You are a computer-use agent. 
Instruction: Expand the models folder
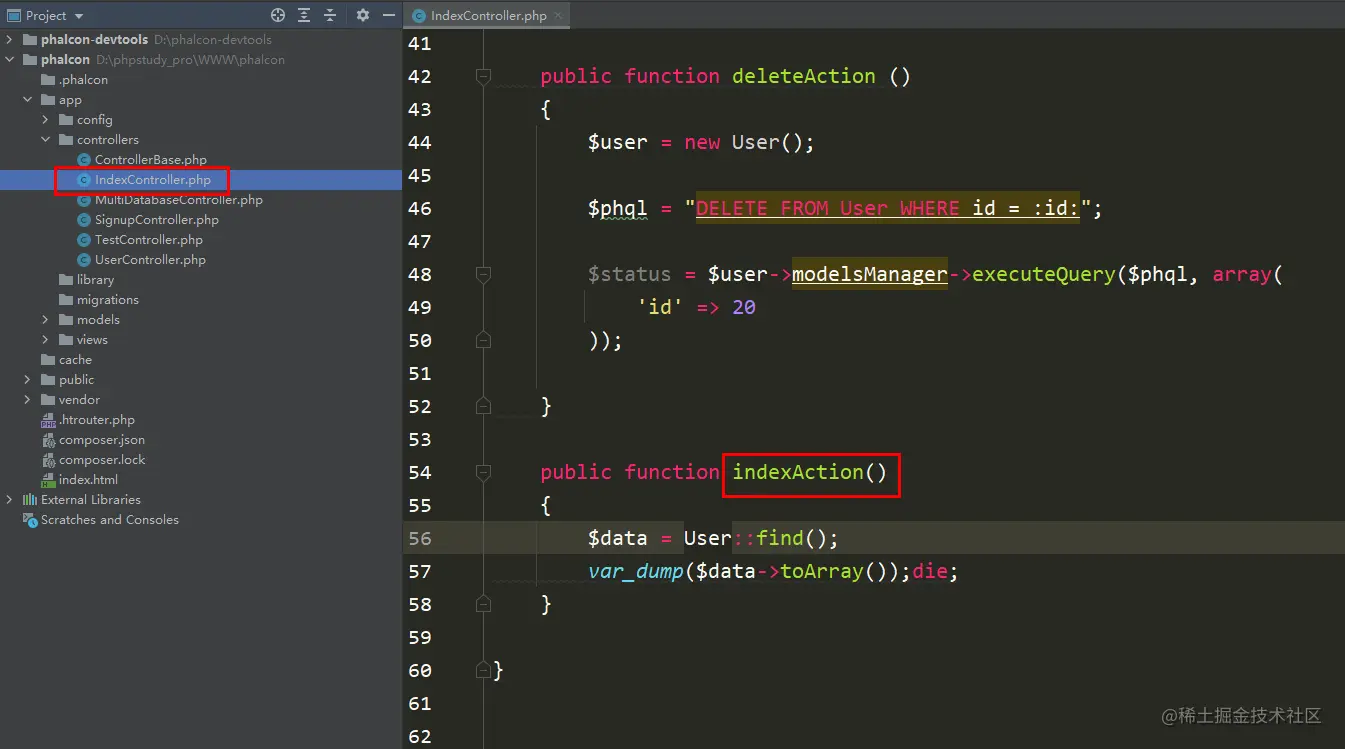[x=46, y=320]
